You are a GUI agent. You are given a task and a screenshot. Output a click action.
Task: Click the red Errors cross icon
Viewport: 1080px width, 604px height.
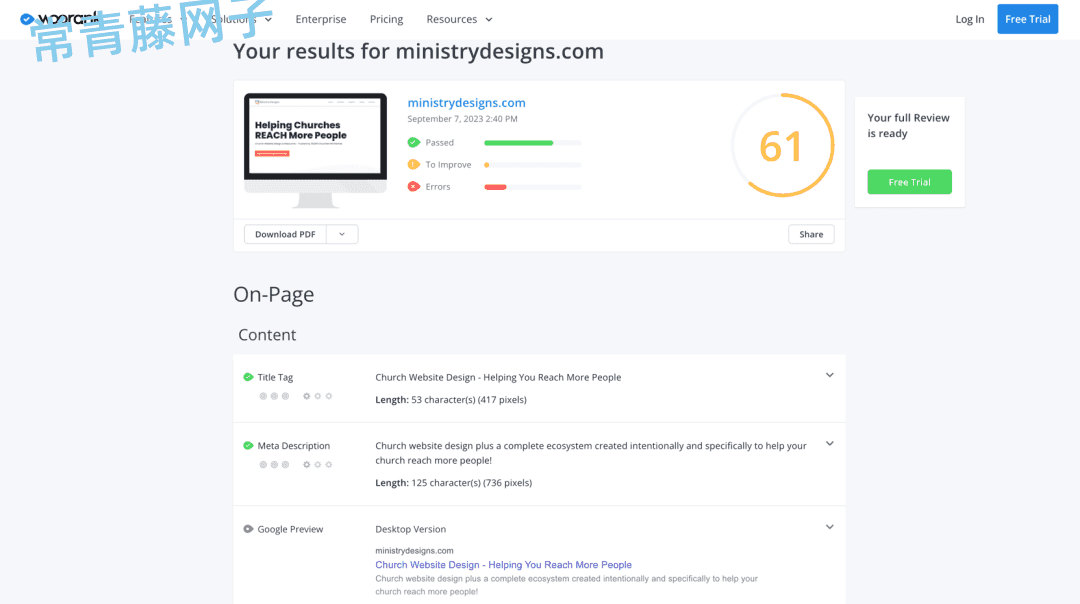point(413,187)
